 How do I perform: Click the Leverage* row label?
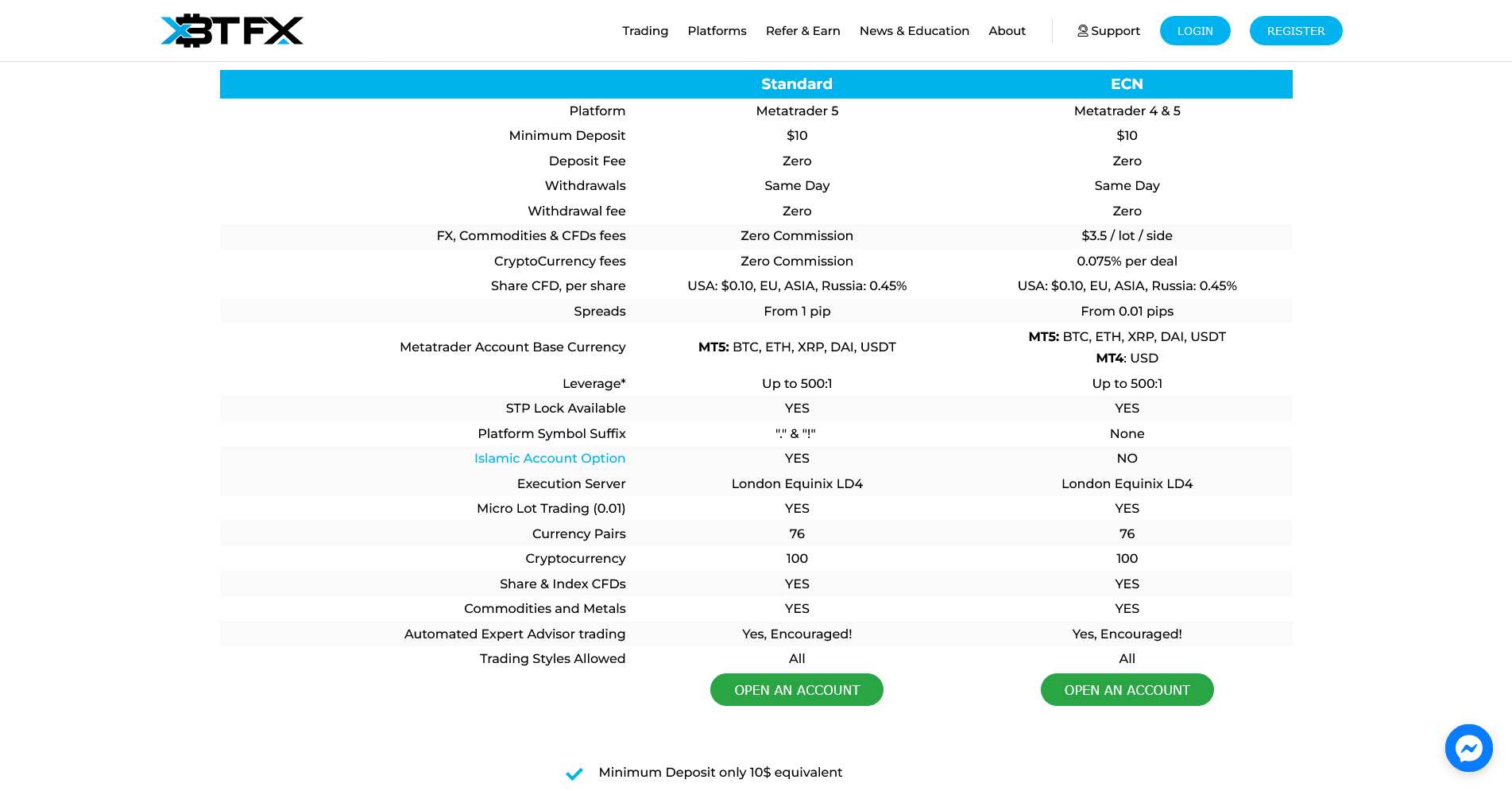click(594, 384)
